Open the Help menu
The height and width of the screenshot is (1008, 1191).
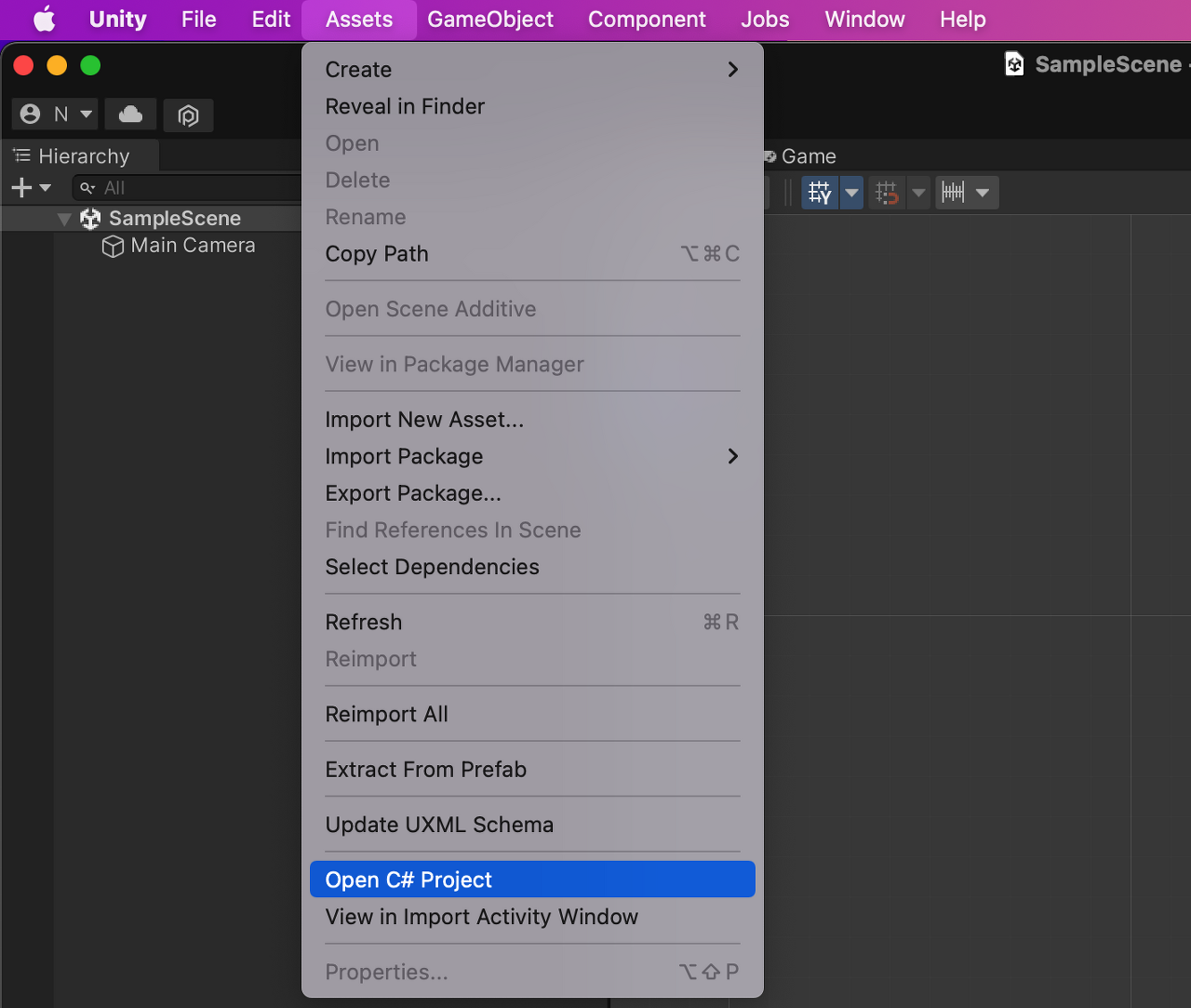pyautogui.click(x=962, y=20)
